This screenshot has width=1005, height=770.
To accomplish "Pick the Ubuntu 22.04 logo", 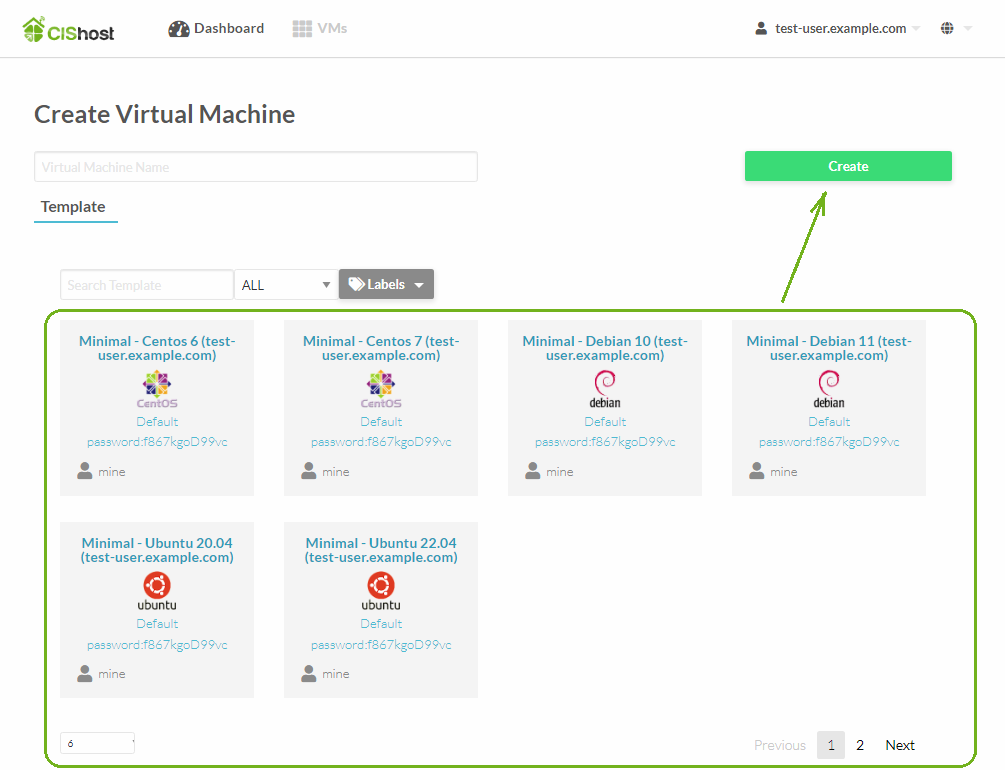I will (x=381, y=591).
